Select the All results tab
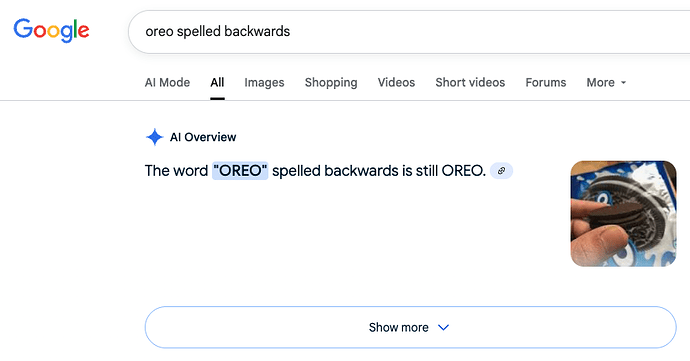 tap(217, 82)
